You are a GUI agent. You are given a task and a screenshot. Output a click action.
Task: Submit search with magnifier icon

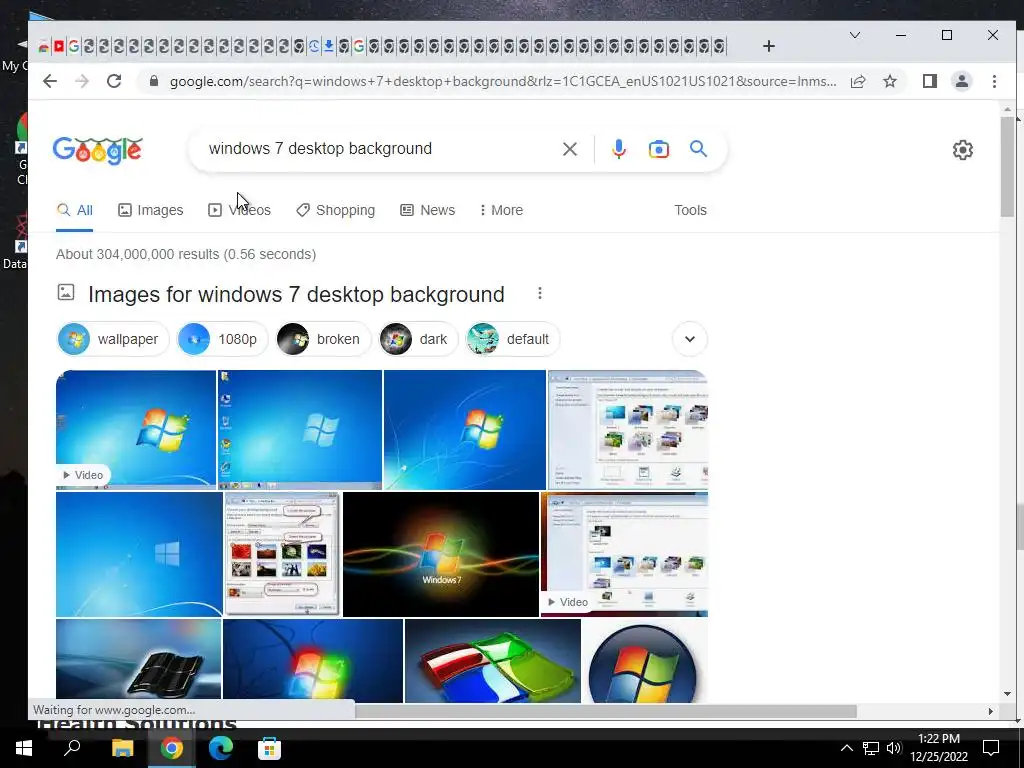pyautogui.click(x=698, y=149)
